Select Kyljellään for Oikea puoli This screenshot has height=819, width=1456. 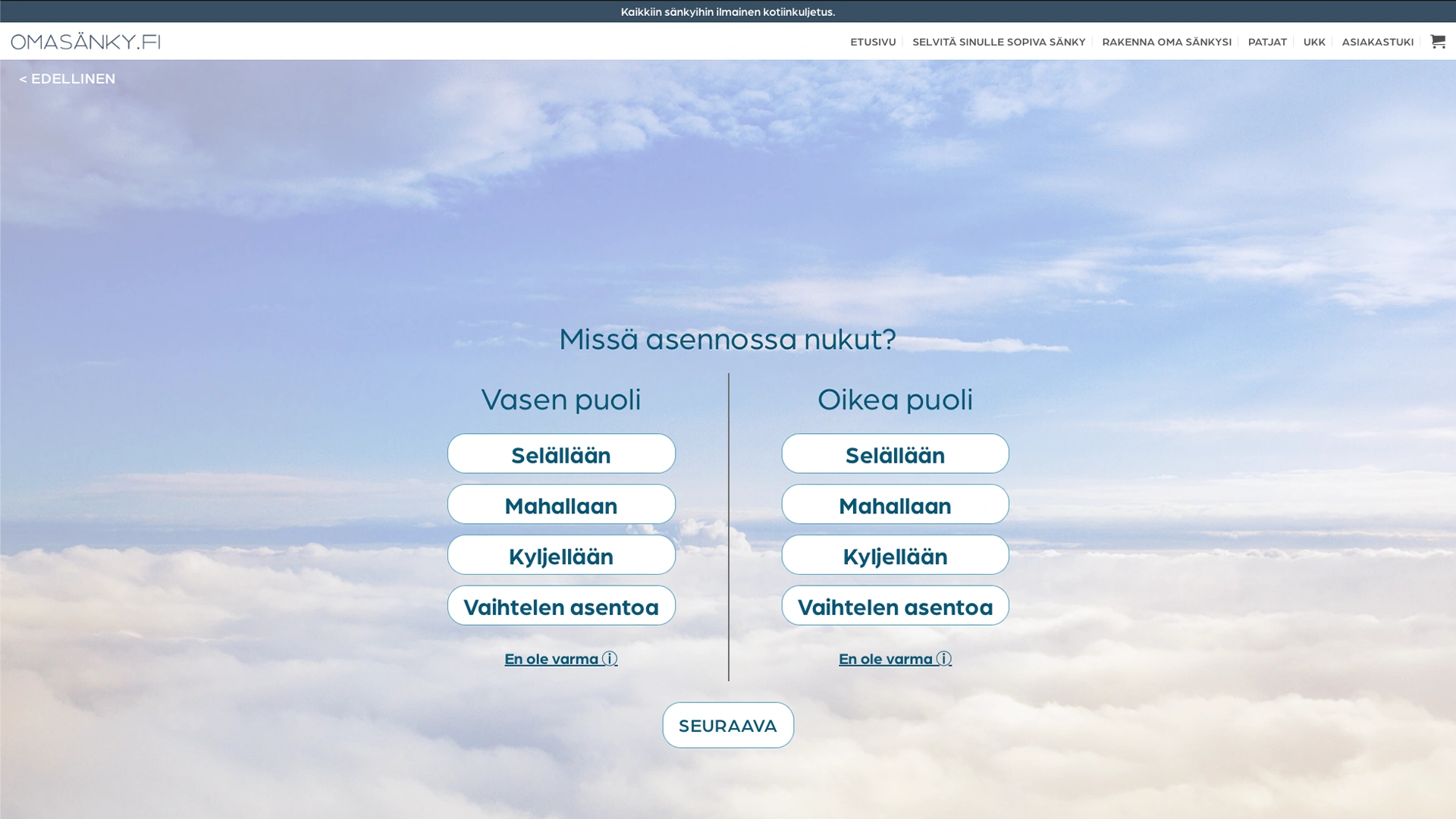[x=895, y=555]
